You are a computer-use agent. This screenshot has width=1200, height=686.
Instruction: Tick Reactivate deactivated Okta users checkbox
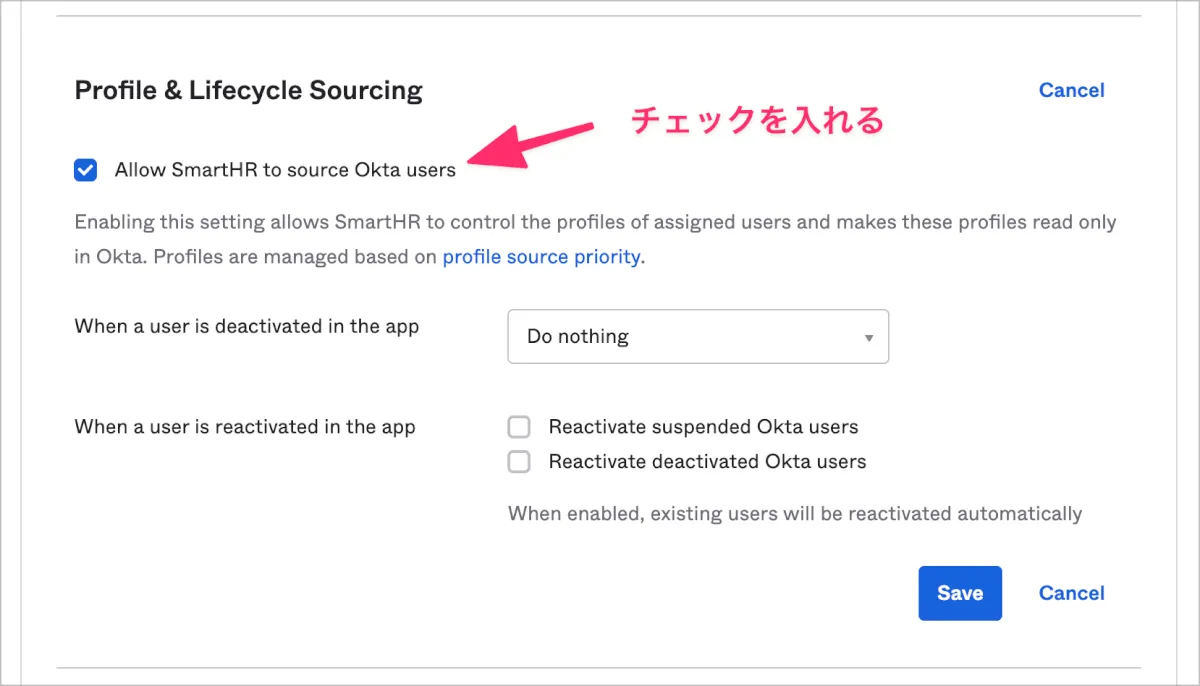tap(519, 462)
